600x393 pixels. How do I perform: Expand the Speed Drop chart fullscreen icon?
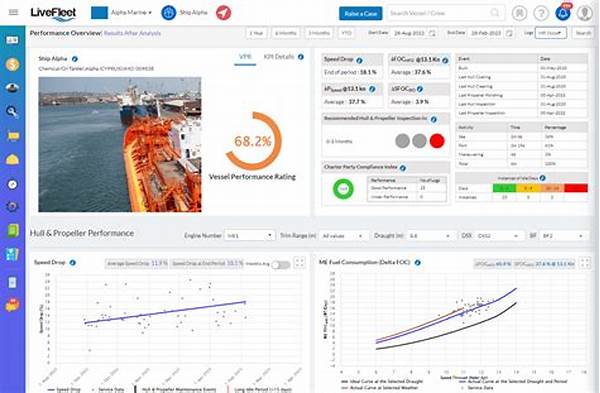tap(300, 263)
